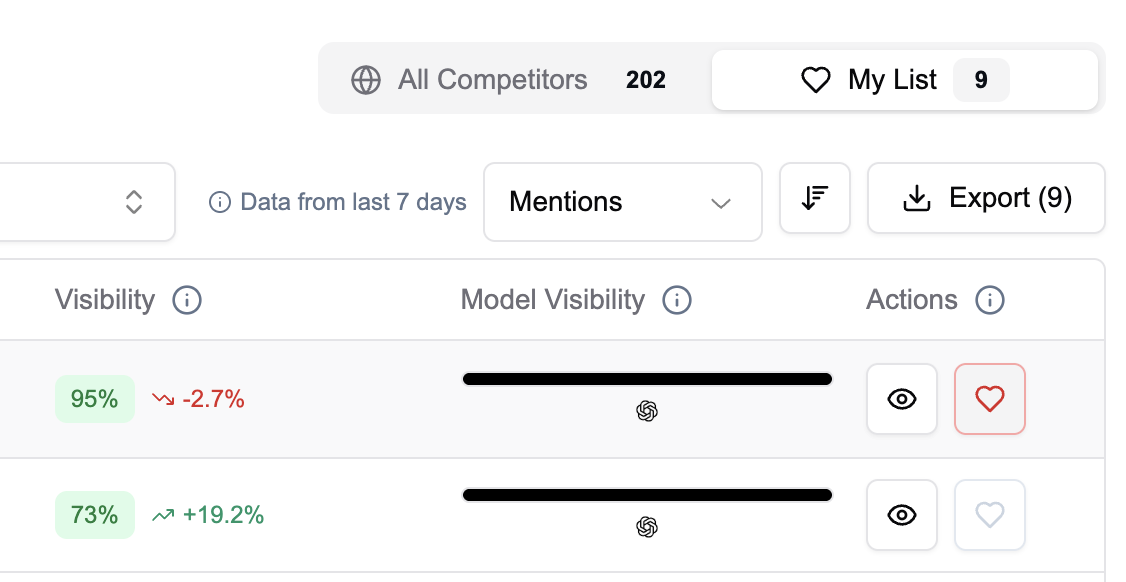Open the Mentions sort dropdown

622,202
